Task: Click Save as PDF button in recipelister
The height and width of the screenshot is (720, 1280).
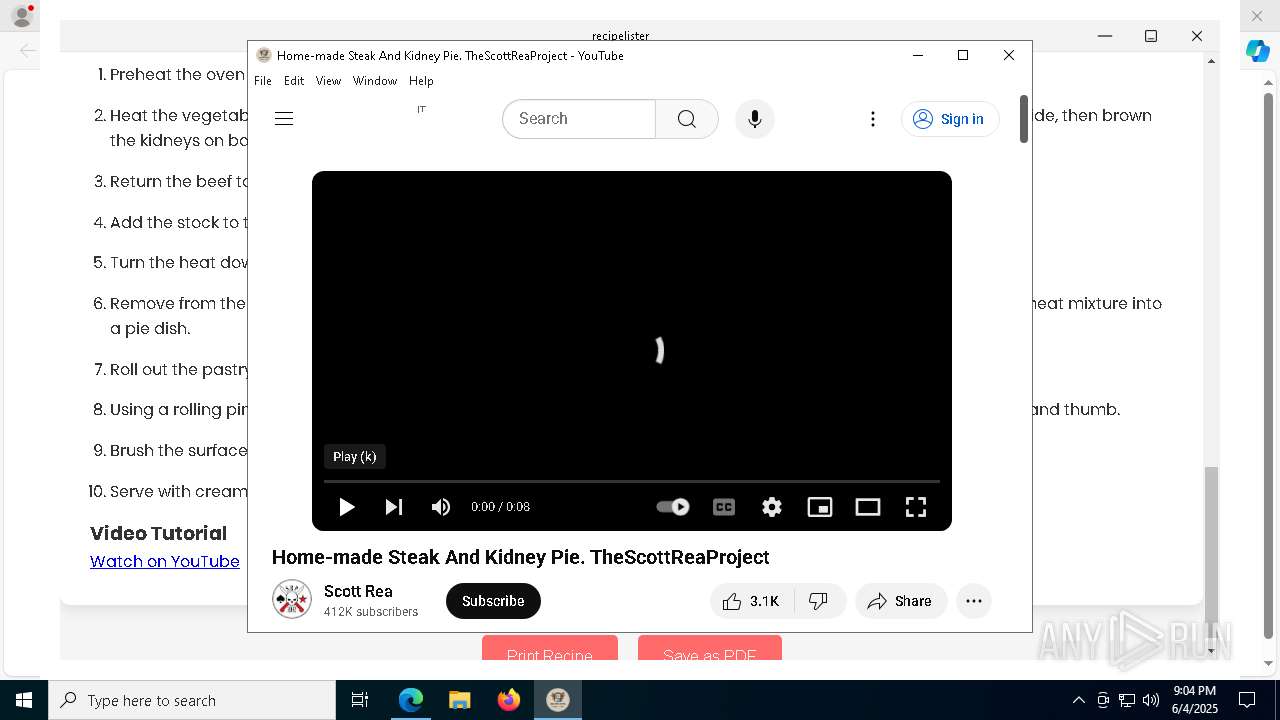Action: [710, 648]
